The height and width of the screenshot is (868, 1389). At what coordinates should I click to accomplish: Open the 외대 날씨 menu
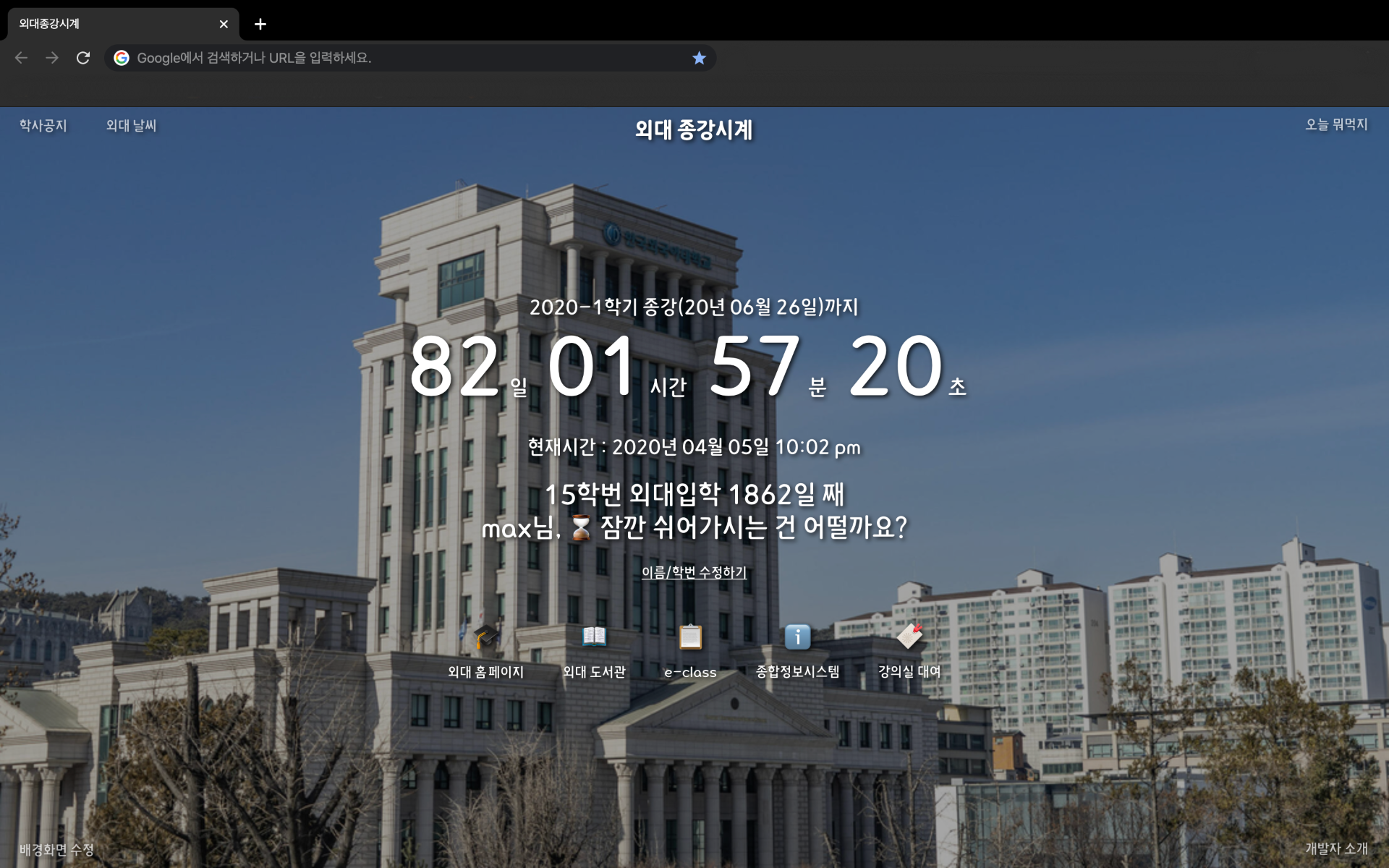pos(131,125)
